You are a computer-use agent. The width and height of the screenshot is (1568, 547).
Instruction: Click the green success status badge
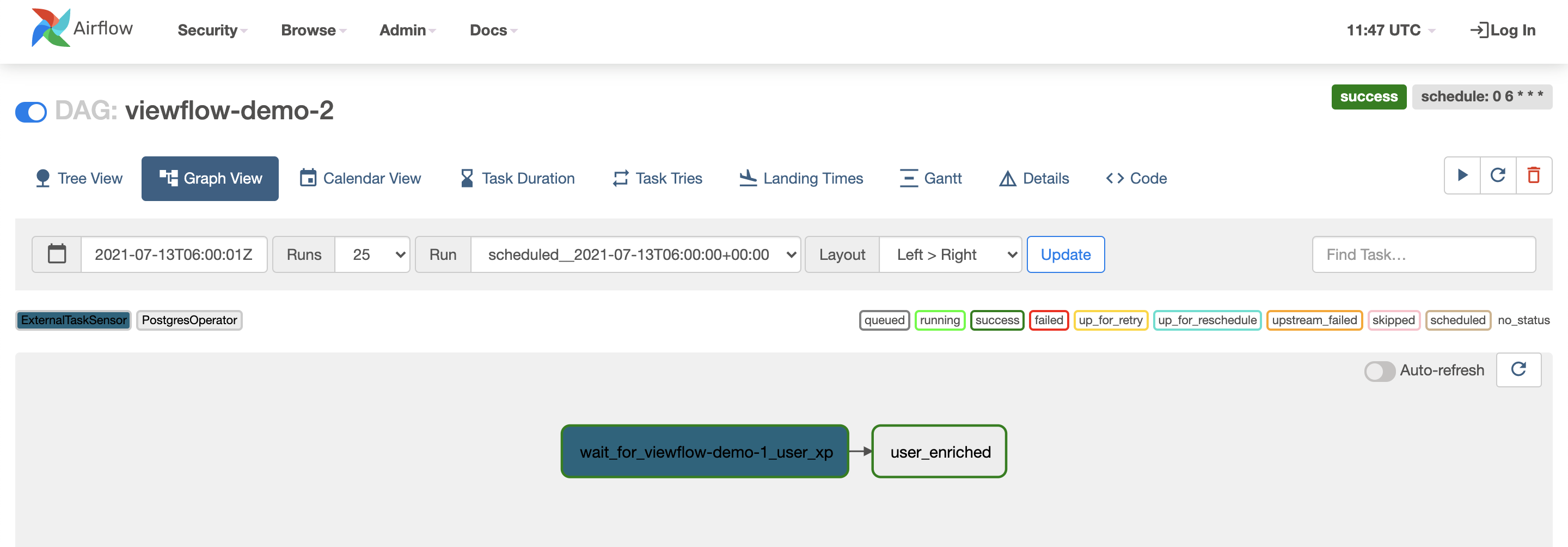[x=1368, y=96]
